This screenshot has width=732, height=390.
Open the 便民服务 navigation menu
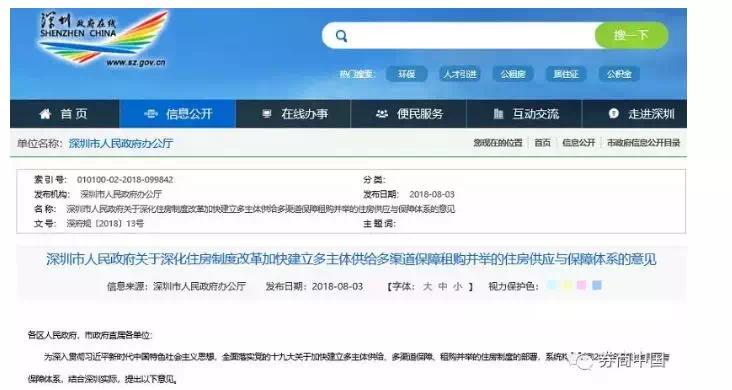408,113
